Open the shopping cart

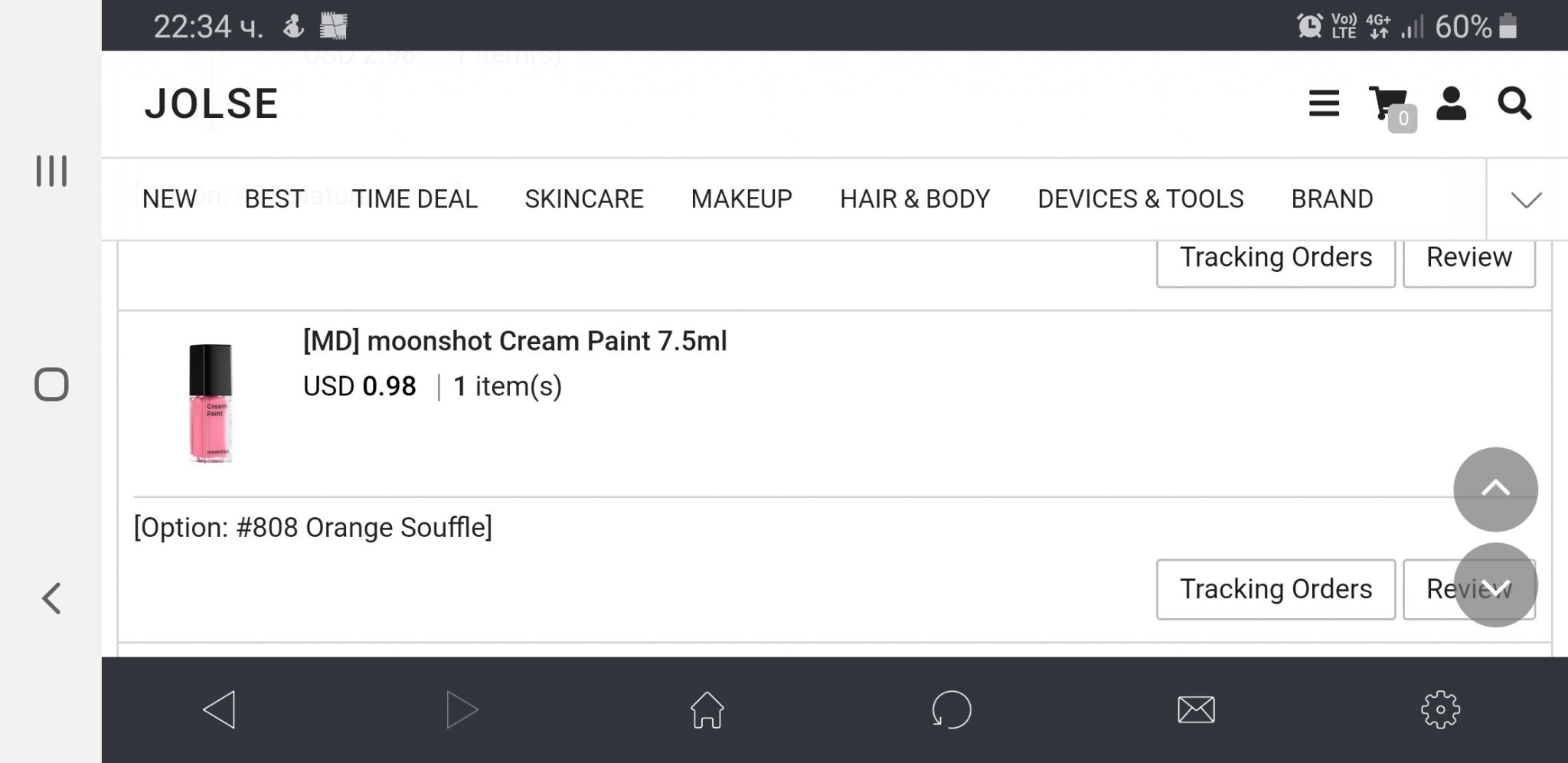pyautogui.click(x=1389, y=105)
